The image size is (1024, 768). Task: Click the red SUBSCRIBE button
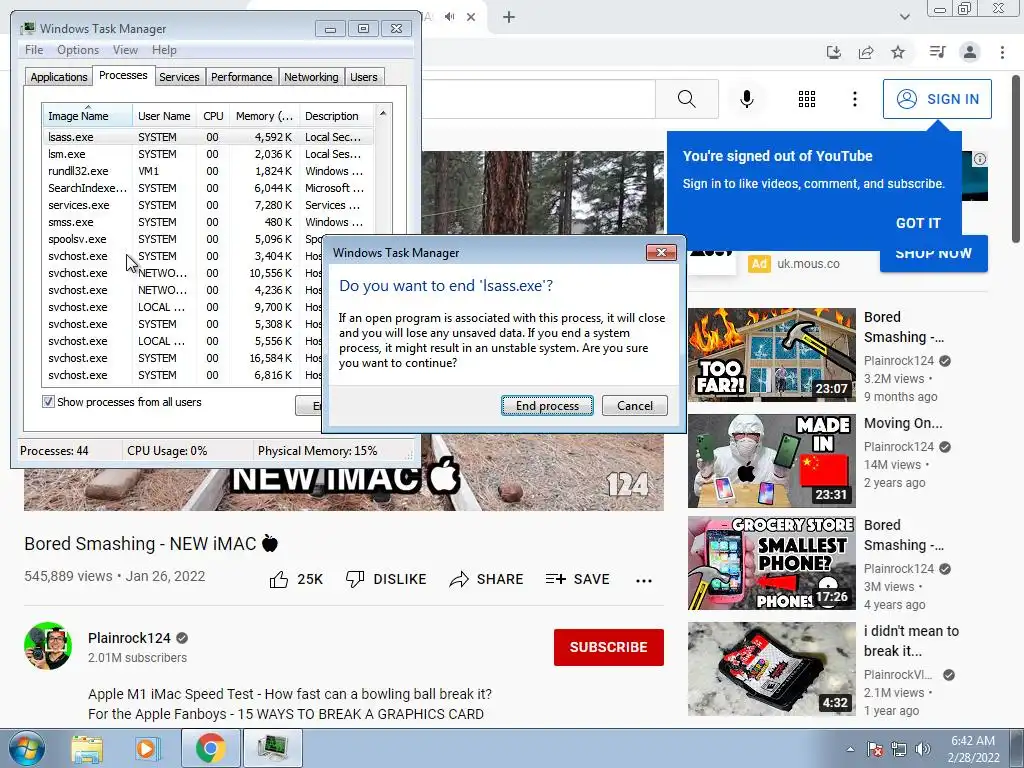pyautogui.click(x=609, y=647)
